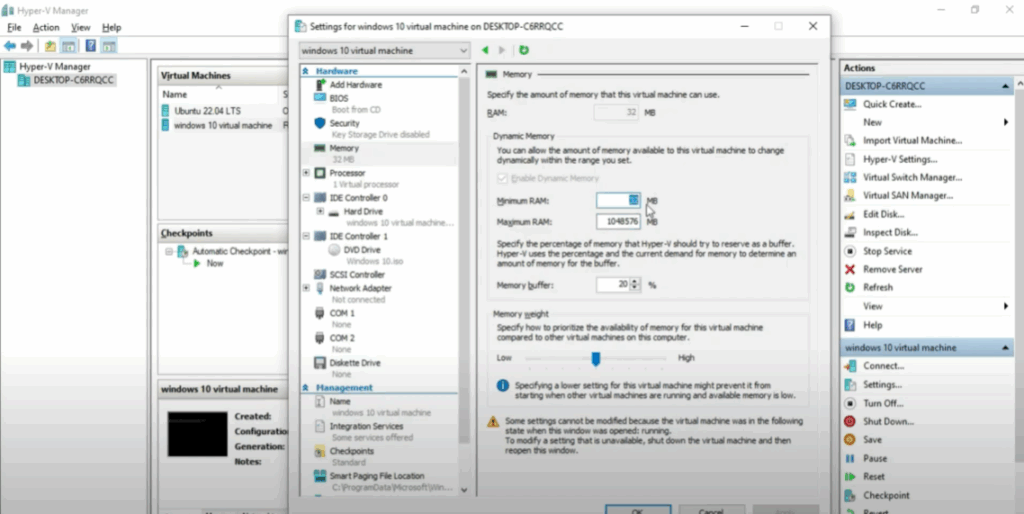Select SCSI Controller in the hardware list
Image resolution: width=1024 pixels, height=514 pixels.
(357, 274)
